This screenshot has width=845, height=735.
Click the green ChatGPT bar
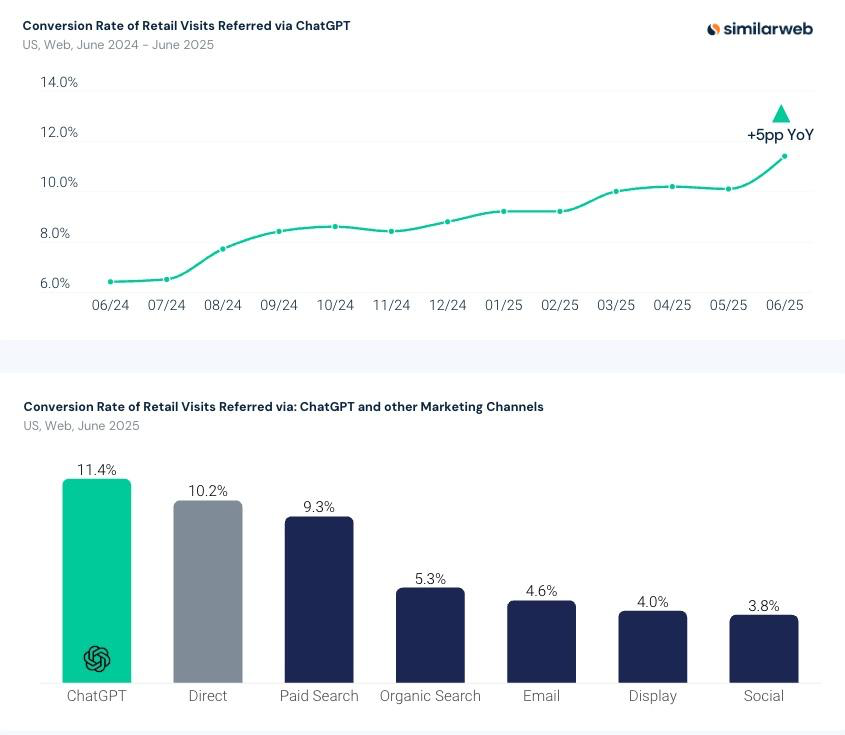click(97, 581)
